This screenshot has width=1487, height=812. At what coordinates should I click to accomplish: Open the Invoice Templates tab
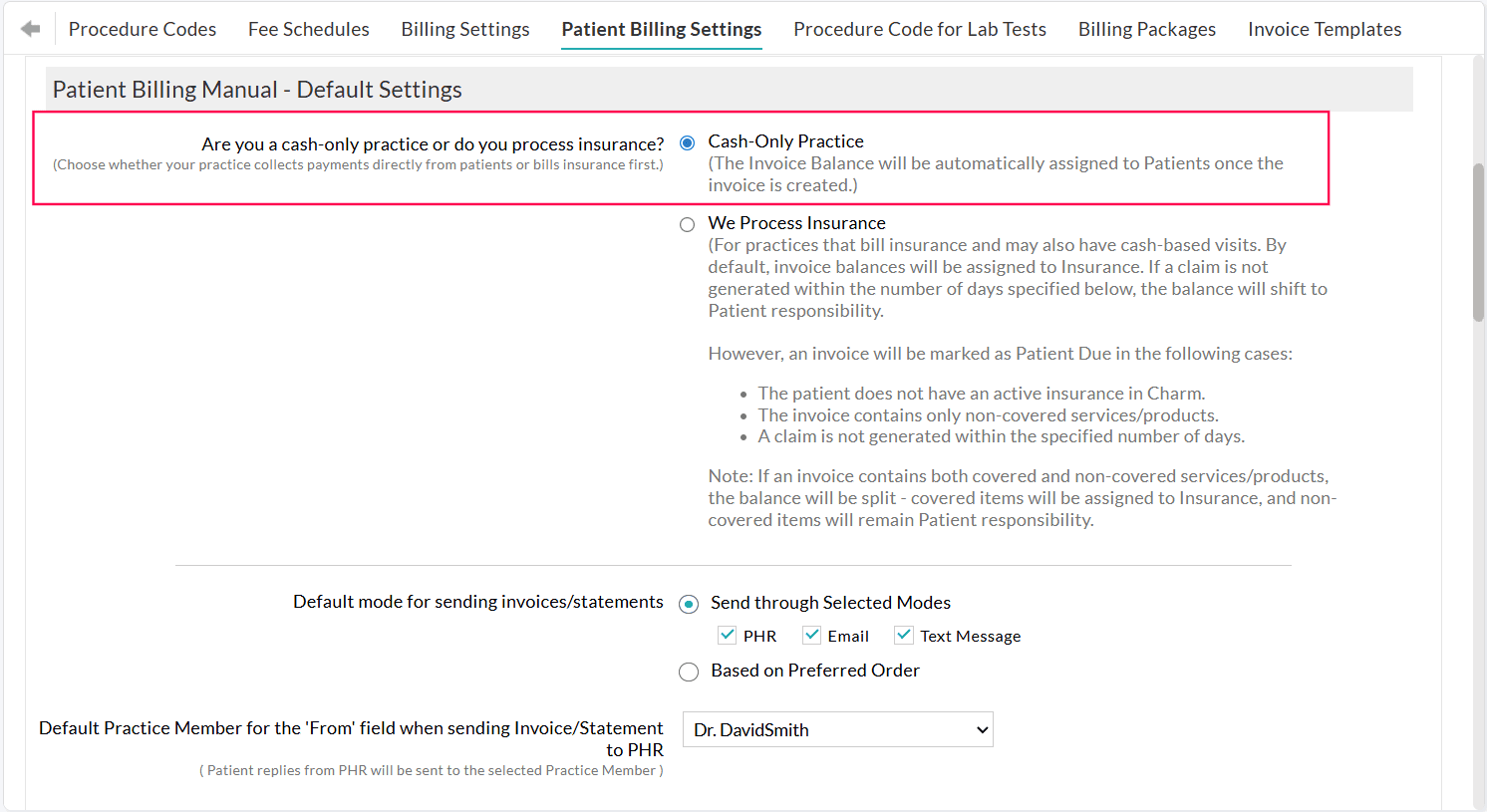(1325, 30)
